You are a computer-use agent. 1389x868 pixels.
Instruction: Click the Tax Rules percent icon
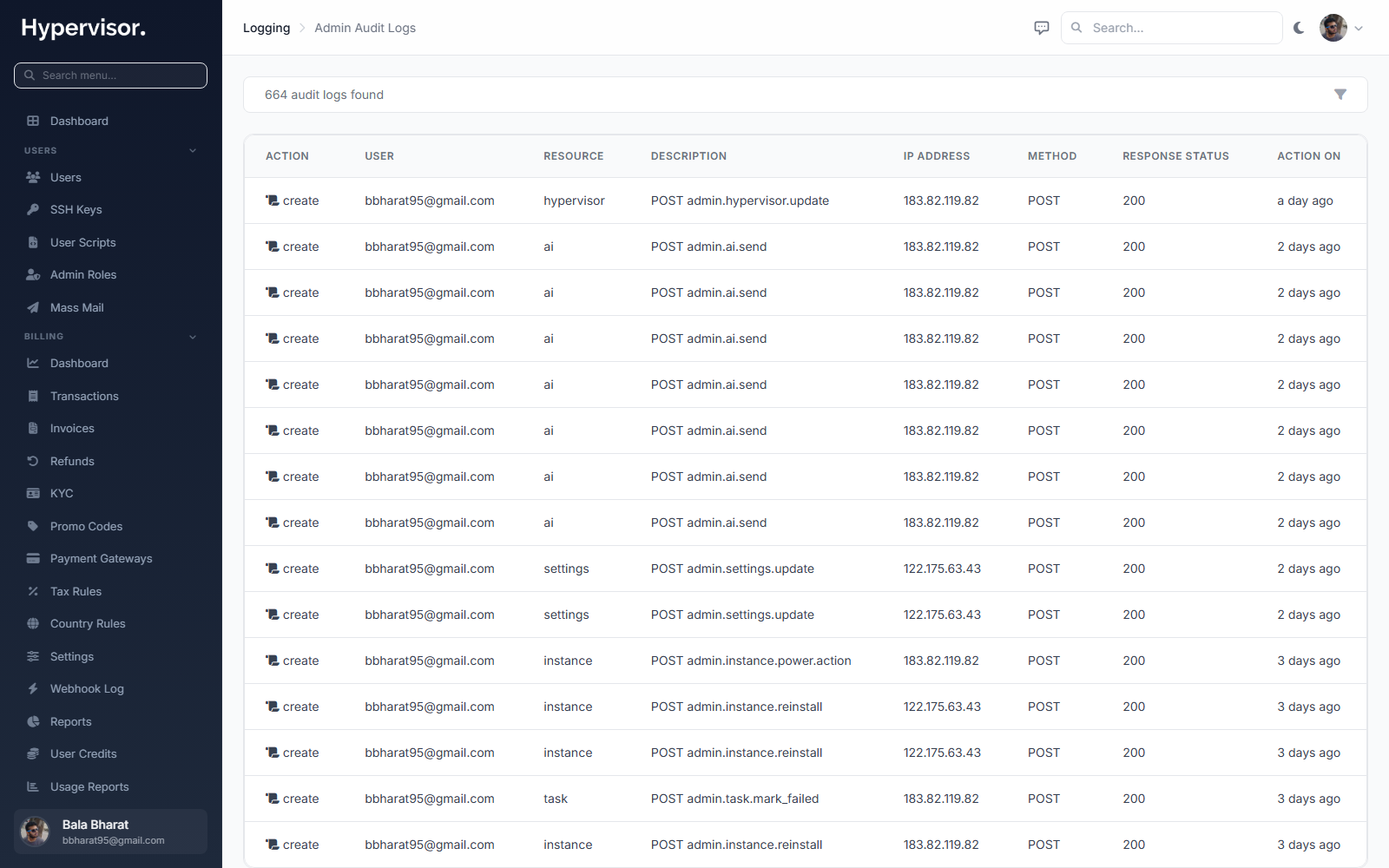click(x=33, y=591)
